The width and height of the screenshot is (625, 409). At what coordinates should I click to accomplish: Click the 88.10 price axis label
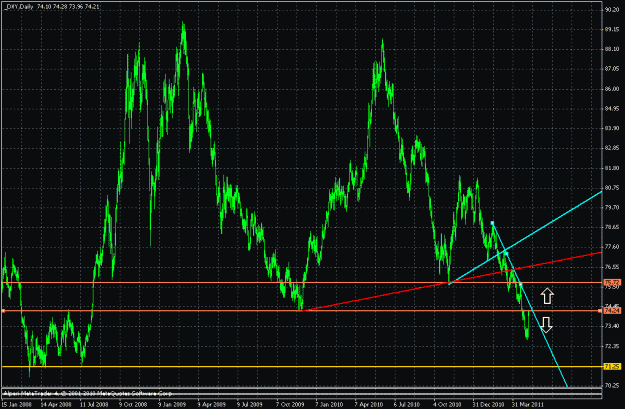(x=612, y=49)
